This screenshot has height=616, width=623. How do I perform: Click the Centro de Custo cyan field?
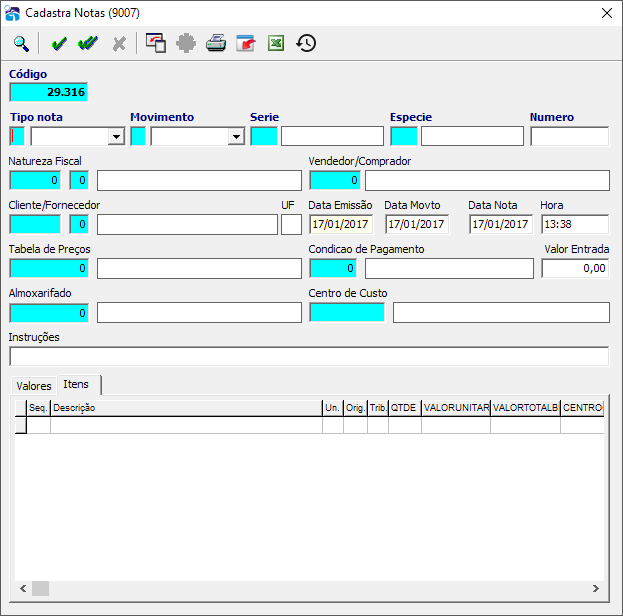pyautogui.click(x=347, y=312)
